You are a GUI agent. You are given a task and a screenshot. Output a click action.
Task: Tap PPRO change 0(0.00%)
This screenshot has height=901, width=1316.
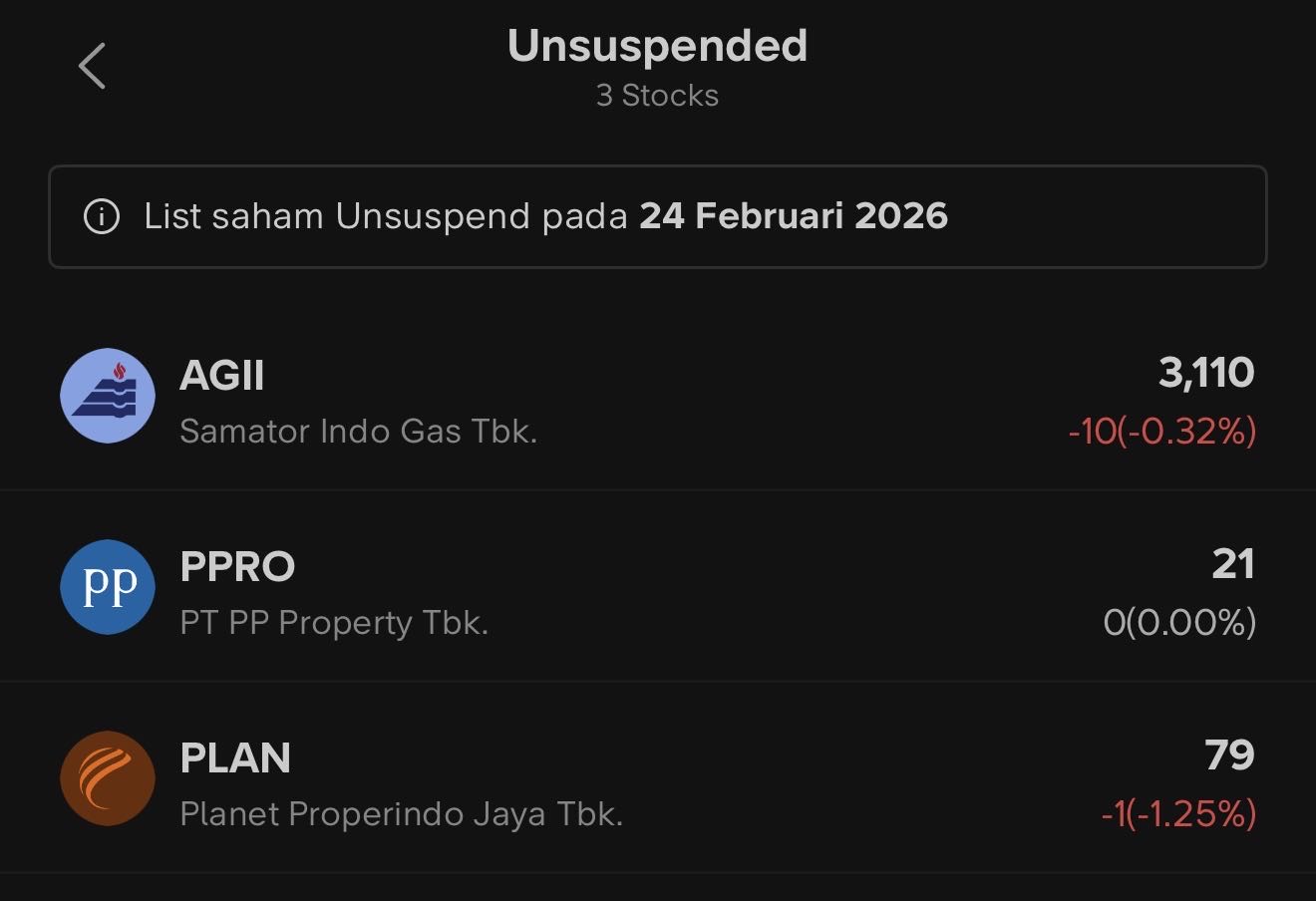coord(1179,623)
